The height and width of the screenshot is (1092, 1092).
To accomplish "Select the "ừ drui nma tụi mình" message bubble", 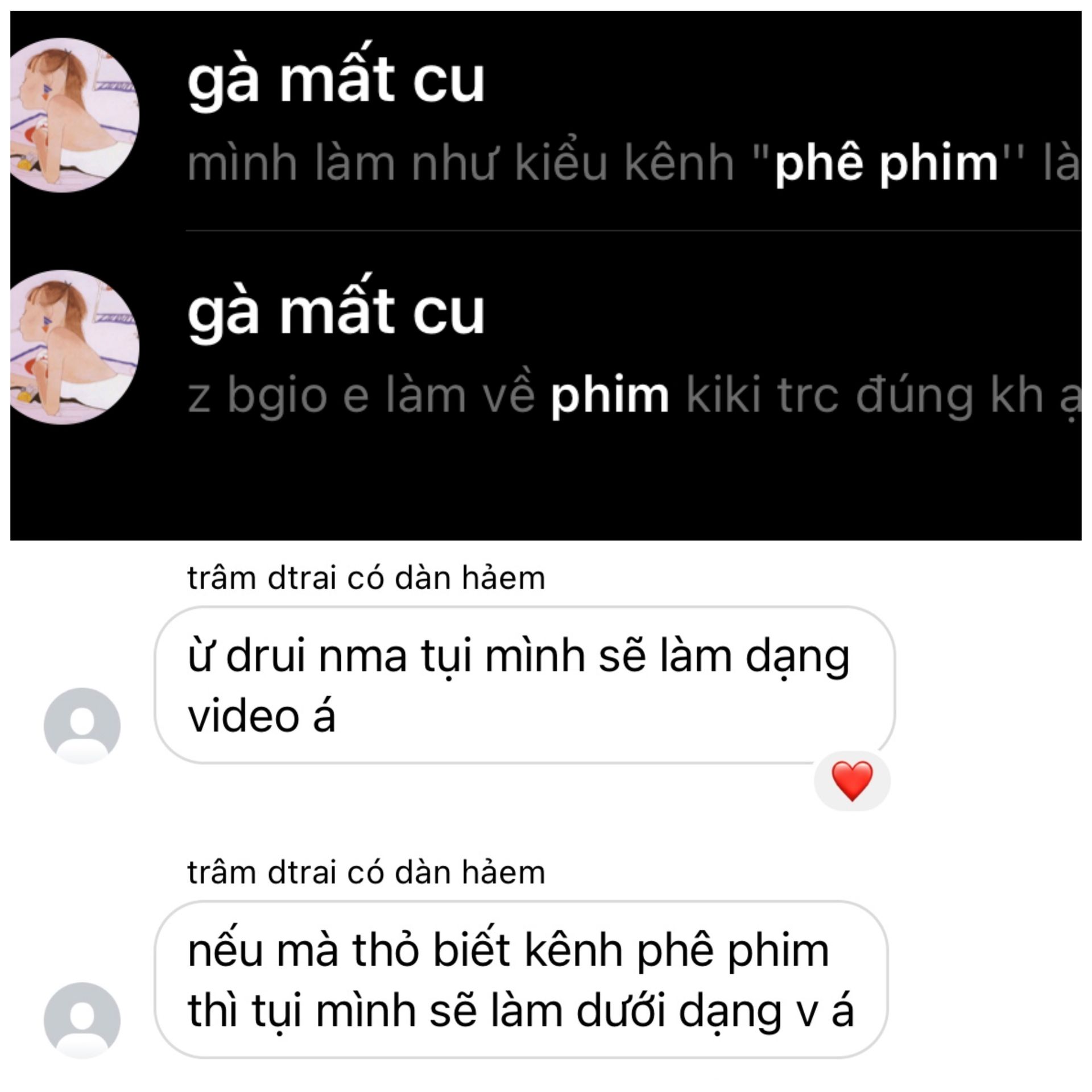I will [525, 685].
